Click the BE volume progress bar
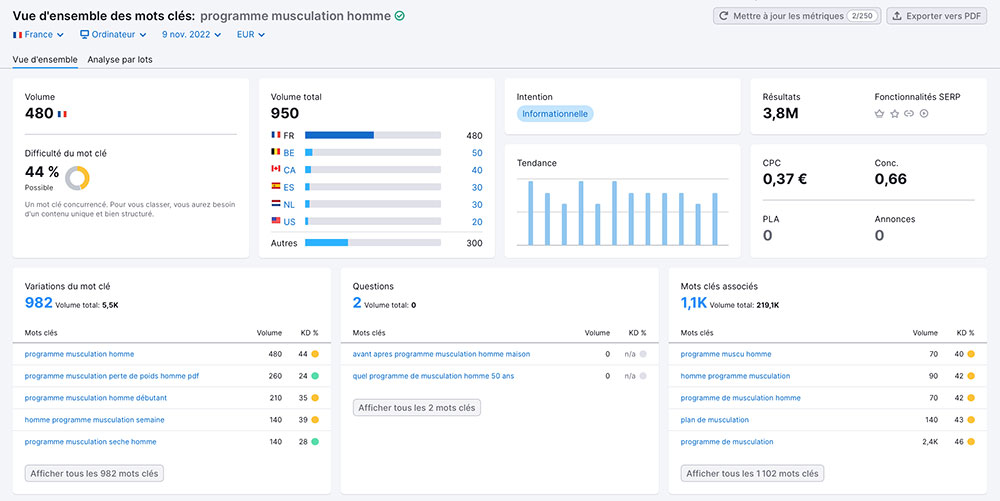The image size is (1000, 501). tap(373, 152)
